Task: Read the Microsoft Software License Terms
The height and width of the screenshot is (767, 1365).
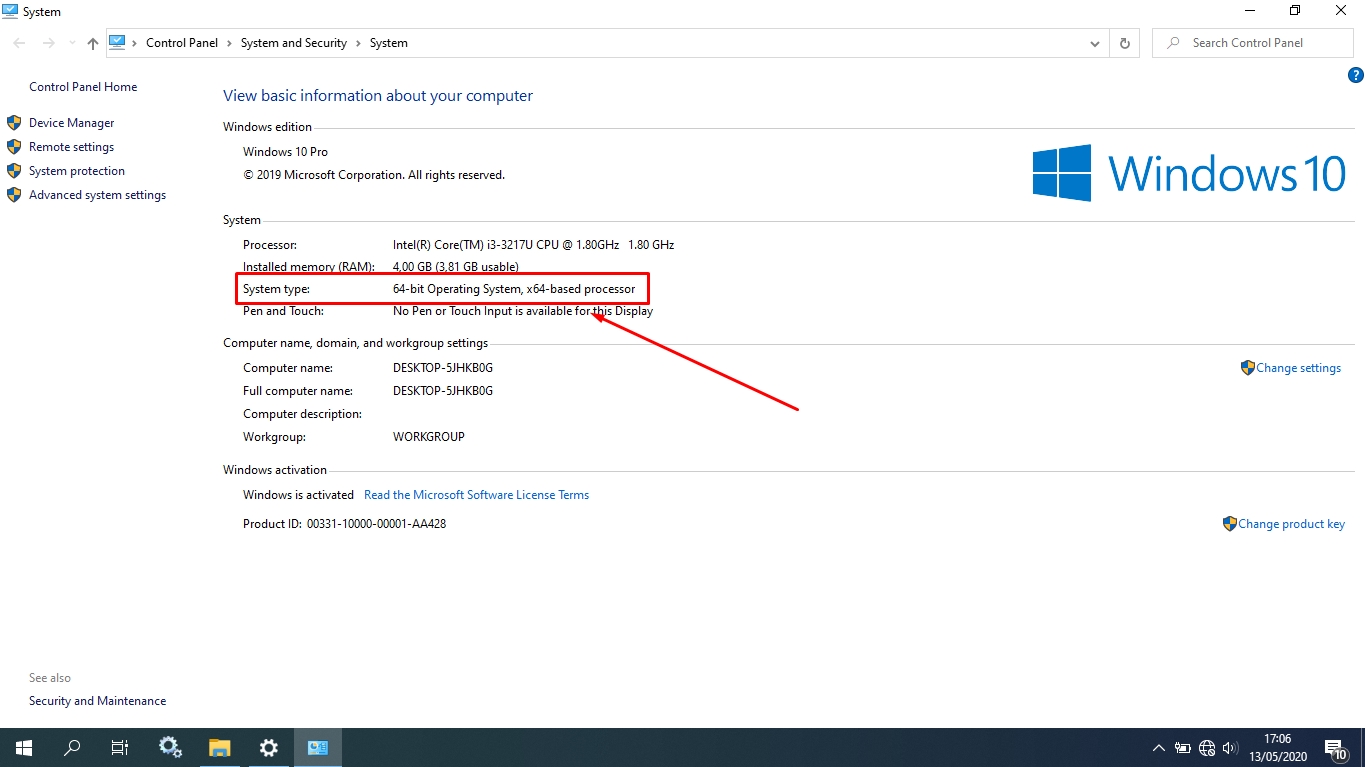Action: pyautogui.click(x=476, y=495)
